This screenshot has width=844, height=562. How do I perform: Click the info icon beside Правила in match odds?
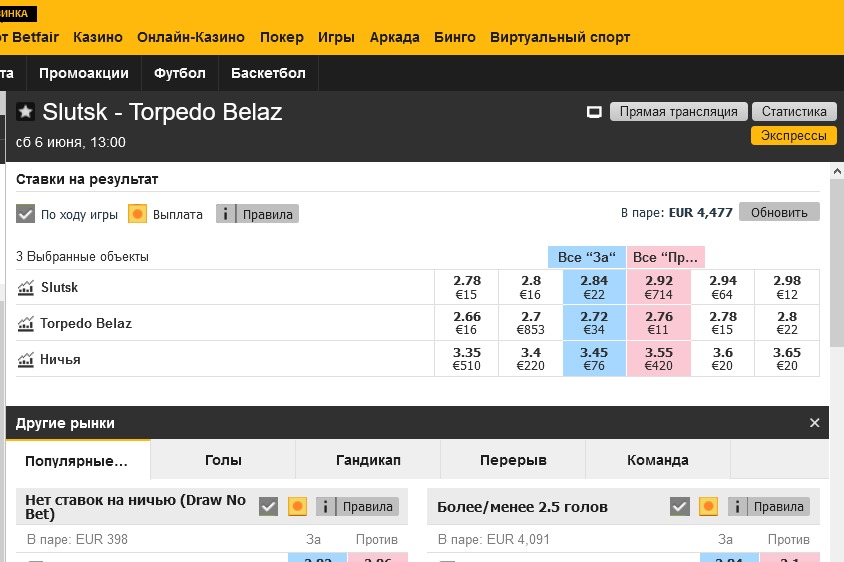point(226,214)
